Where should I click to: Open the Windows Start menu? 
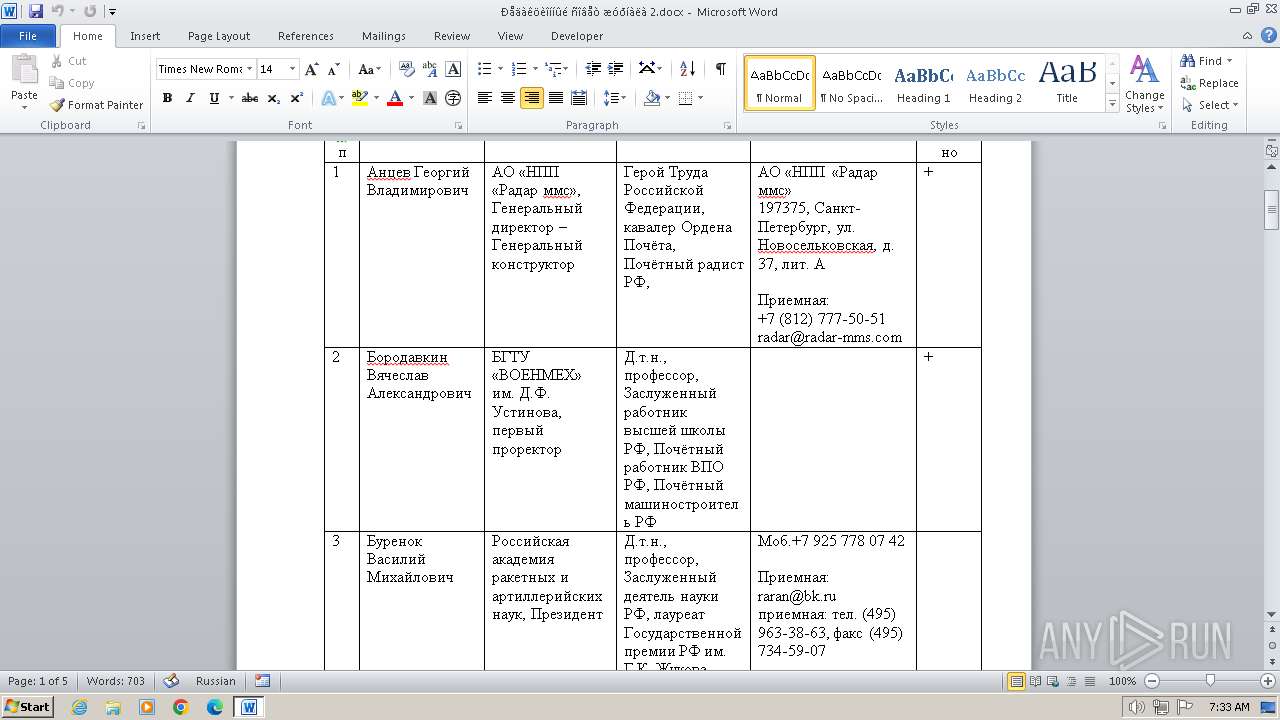(x=28, y=706)
